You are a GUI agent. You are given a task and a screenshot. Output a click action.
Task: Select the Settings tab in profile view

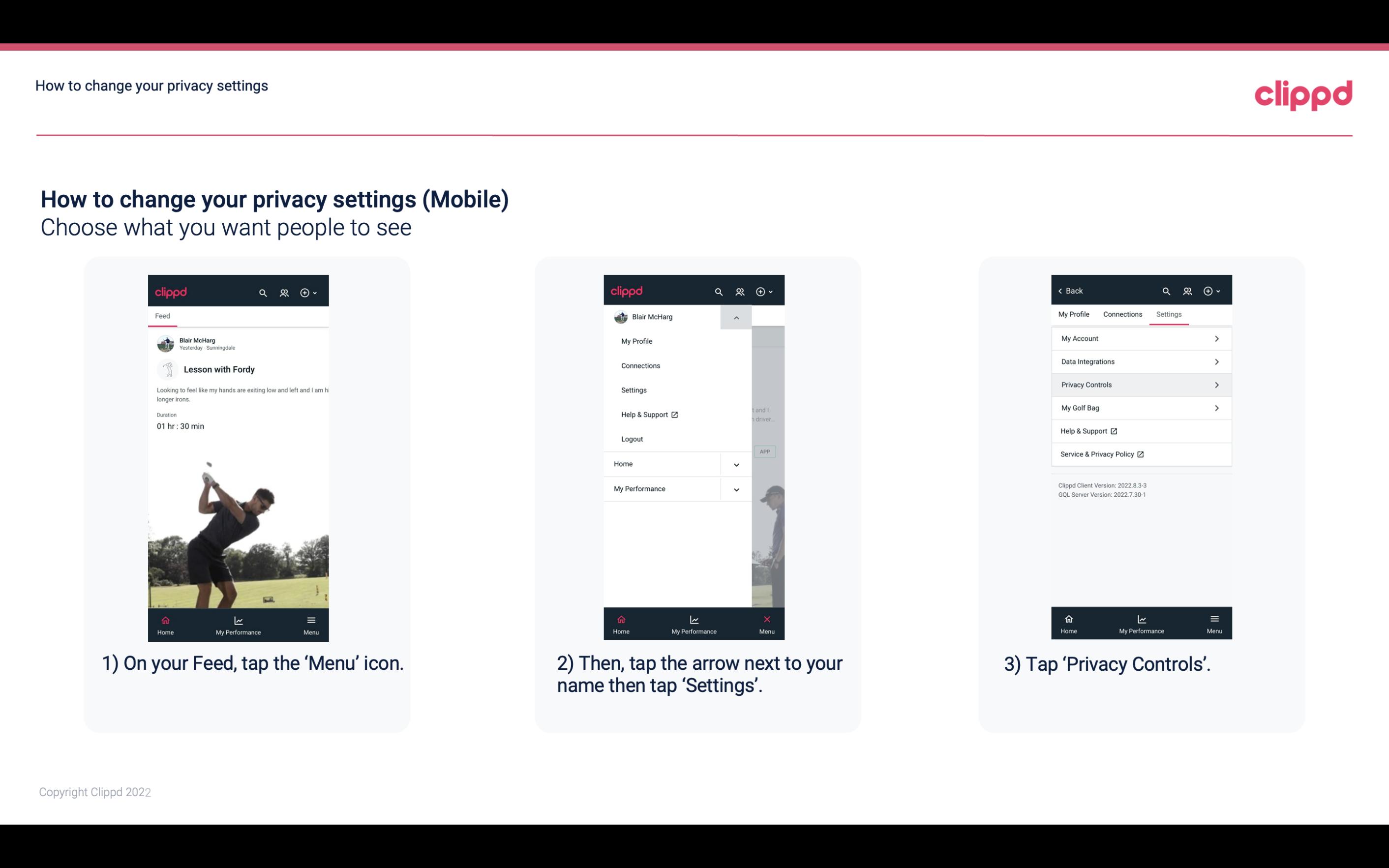[1168, 314]
